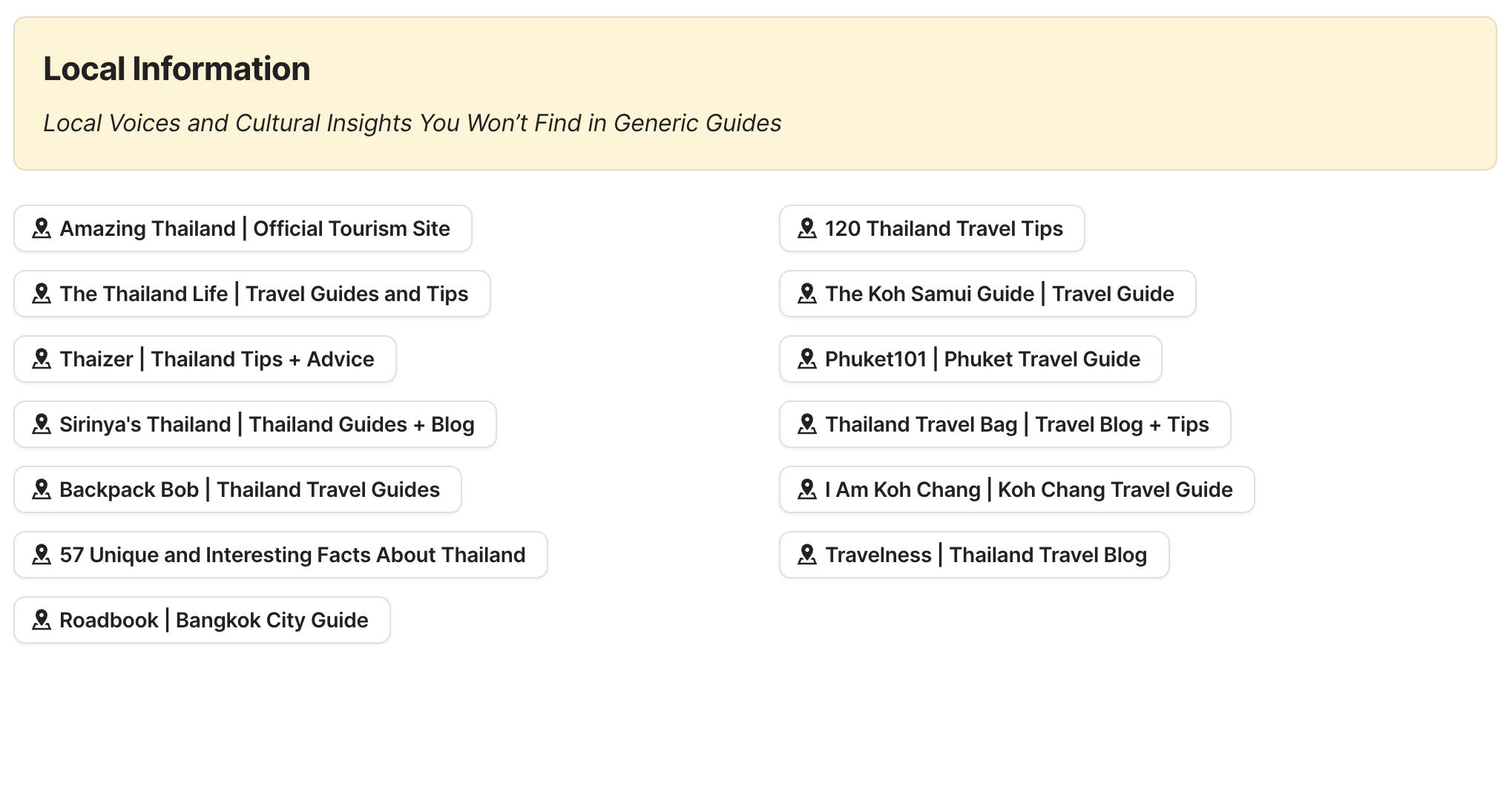Screen dimensions: 1512x795
Task: Click the map pin icon beside Amazing Thailand
Action: tap(42, 228)
